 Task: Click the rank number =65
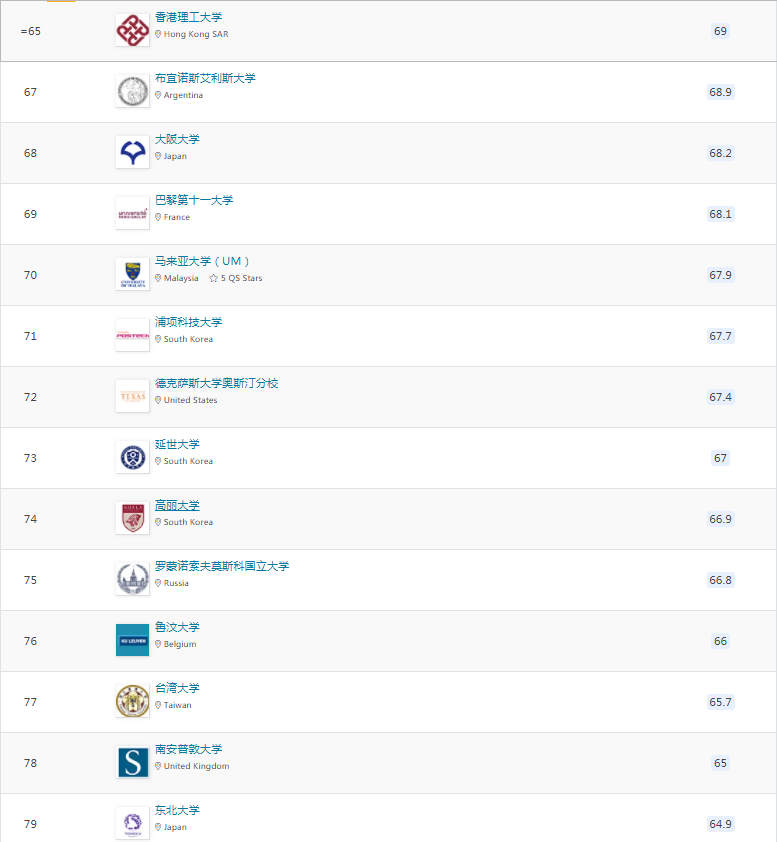[x=31, y=31]
